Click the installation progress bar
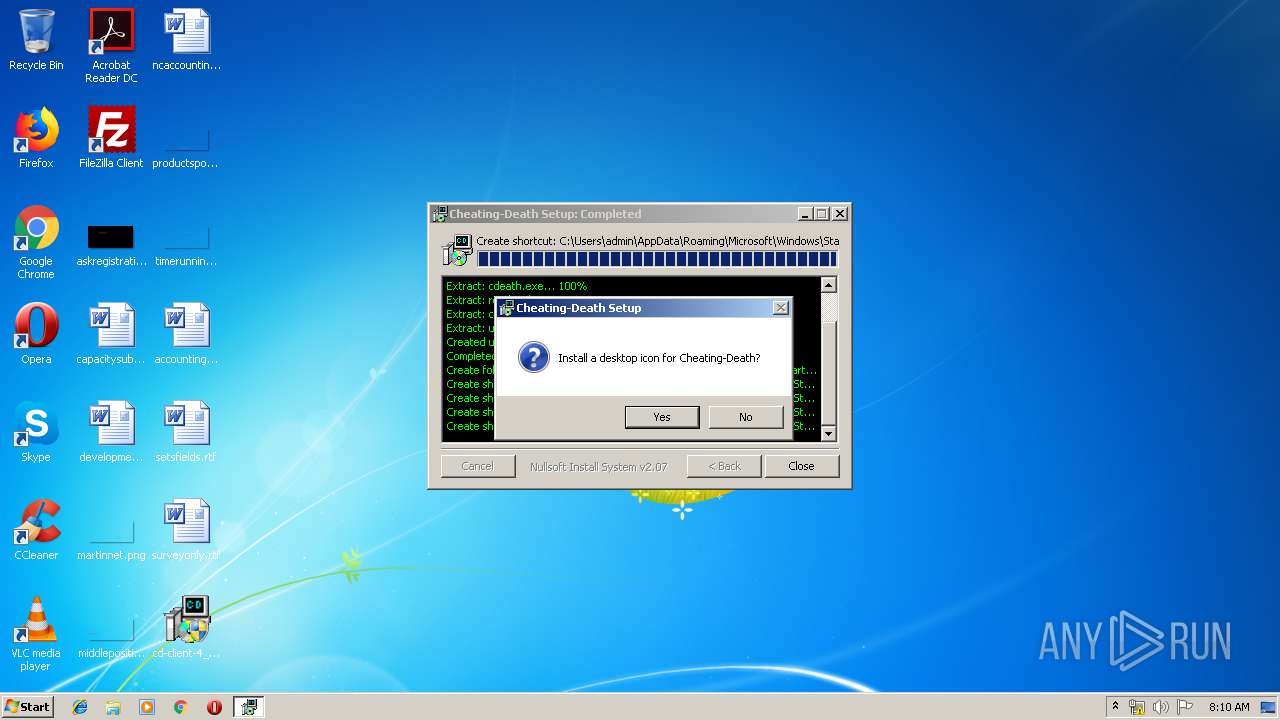 657,259
